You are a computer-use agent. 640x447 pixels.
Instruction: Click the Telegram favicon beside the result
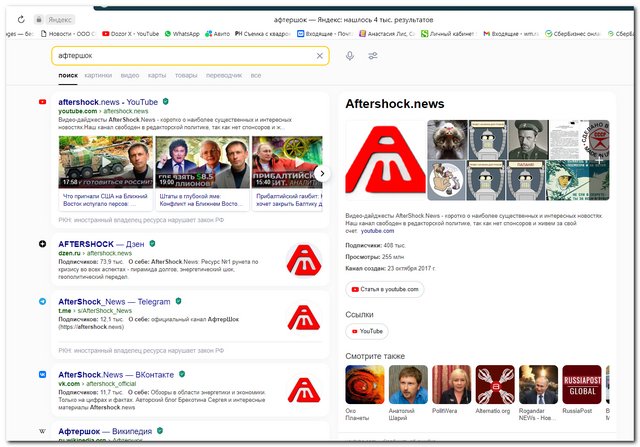click(42, 301)
